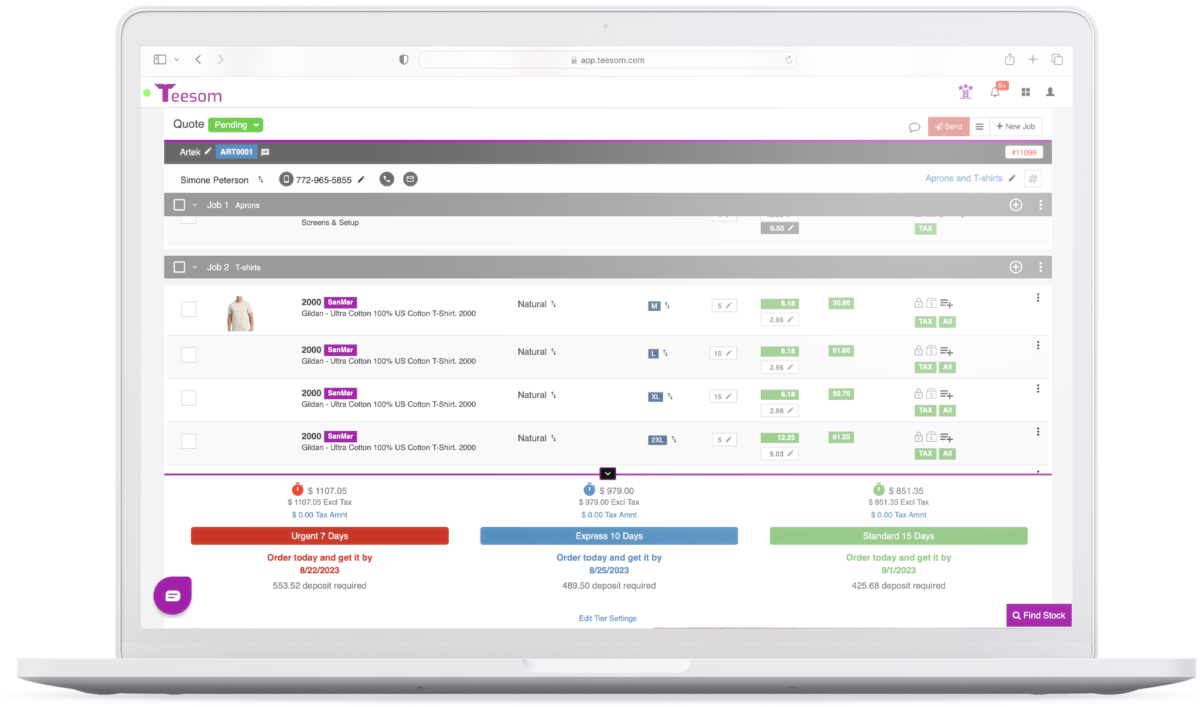Click the plus icon on Job 2 header

tap(1016, 267)
